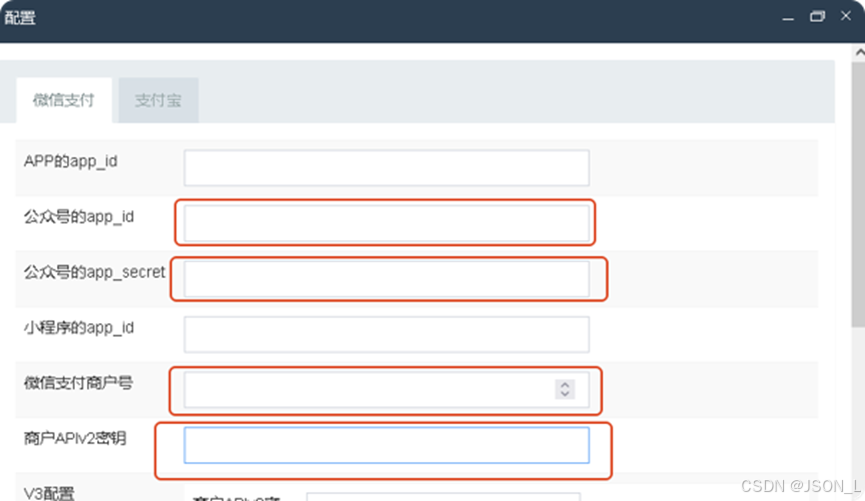This screenshot has width=865, height=501.
Task: Click the 公众号的app_id label
Action: 79,217
